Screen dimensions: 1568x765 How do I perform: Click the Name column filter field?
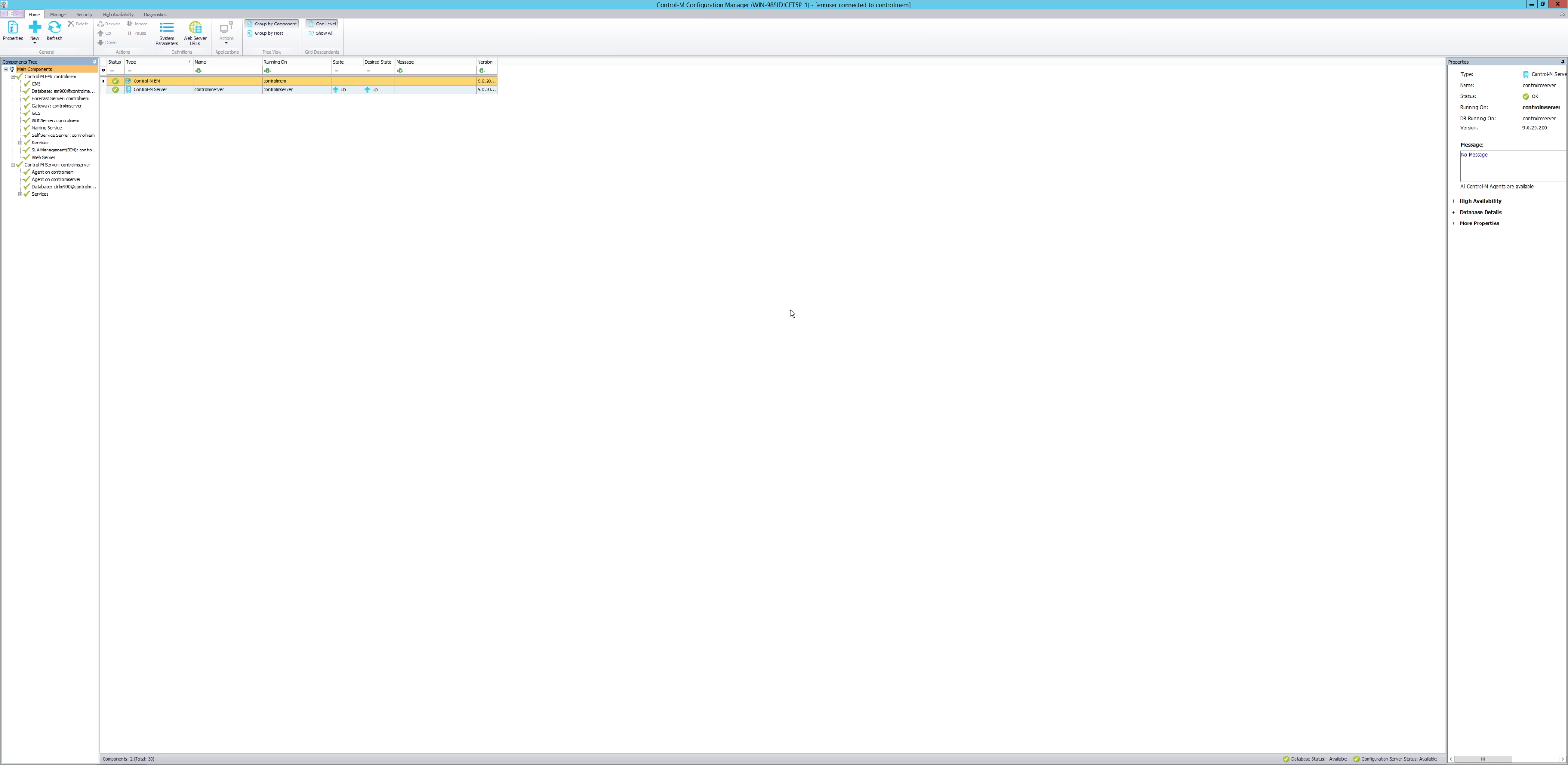[x=226, y=71]
